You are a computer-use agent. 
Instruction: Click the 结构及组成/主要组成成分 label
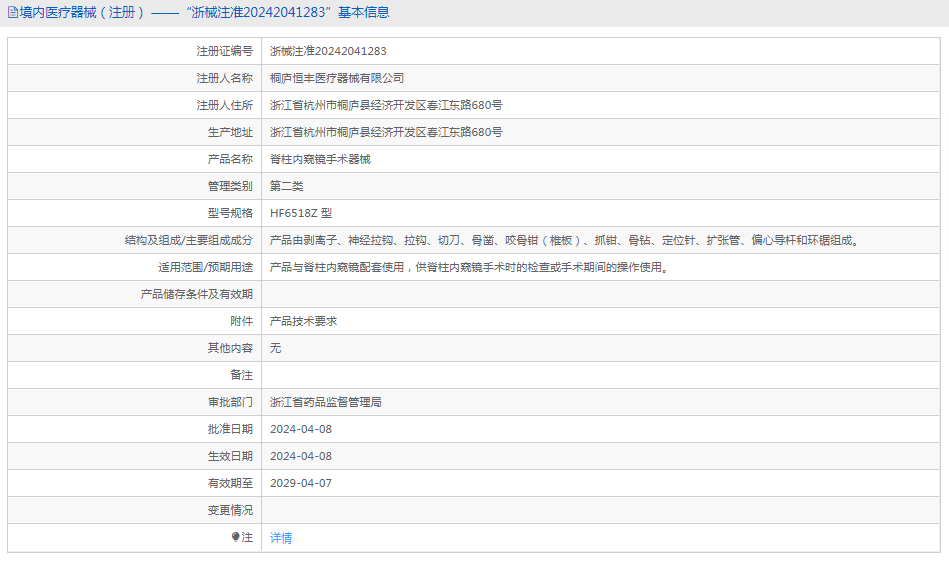pos(189,240)
